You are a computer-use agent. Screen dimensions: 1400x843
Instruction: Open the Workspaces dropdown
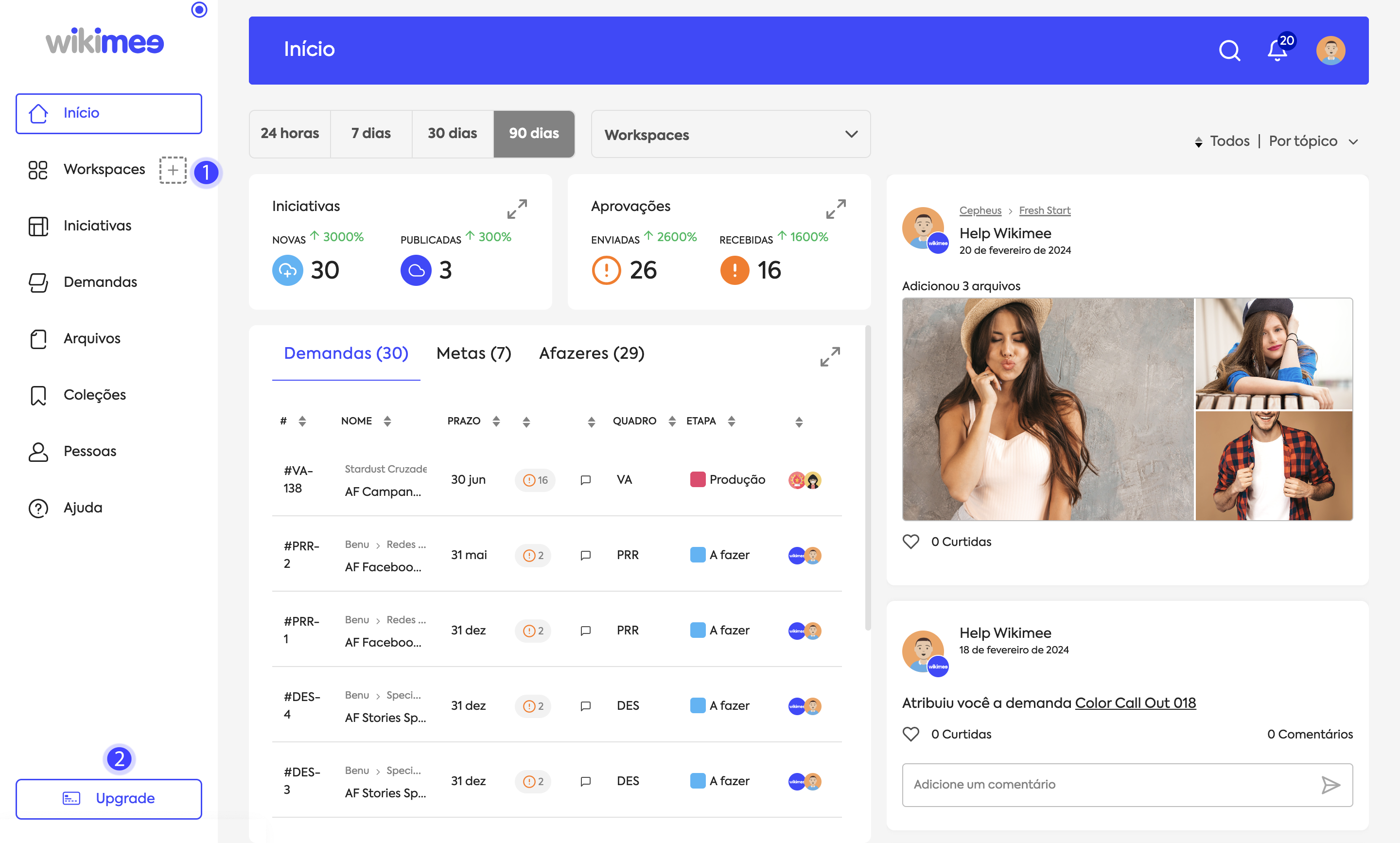pos(731,135)
